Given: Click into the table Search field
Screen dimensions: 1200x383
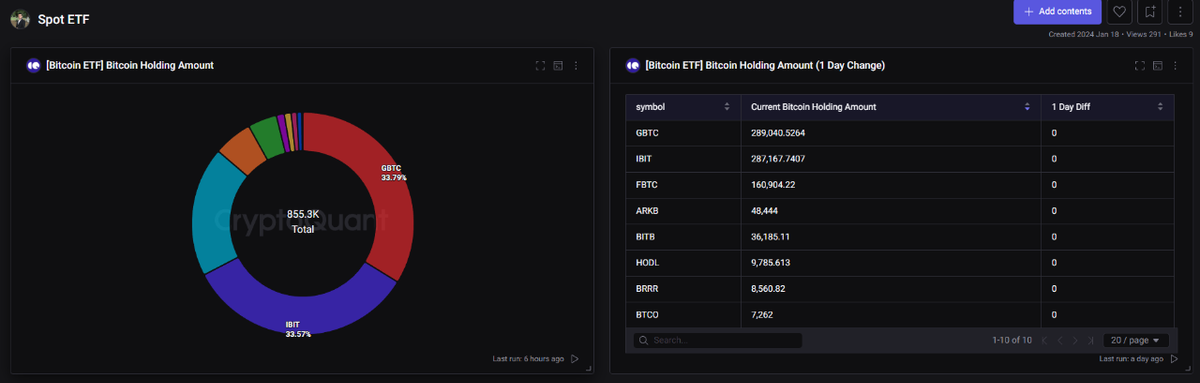Looking at the screenshot, I should pos(717,340).
